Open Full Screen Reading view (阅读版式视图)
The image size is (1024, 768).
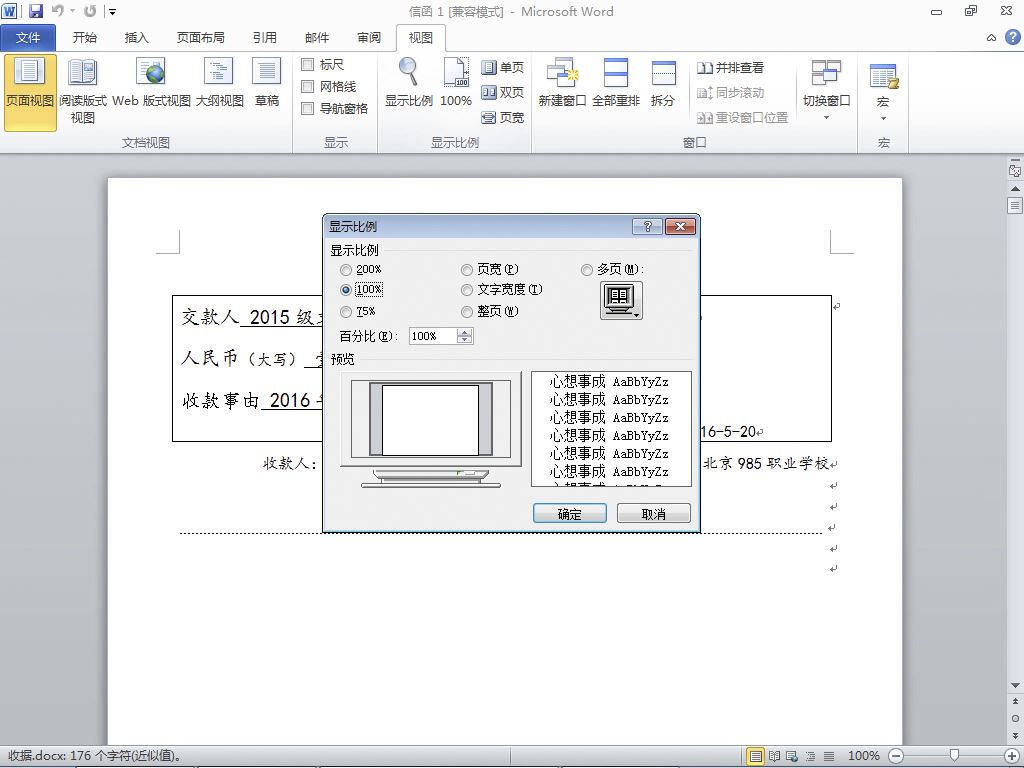pyautogui.click(x=82, y=93)
